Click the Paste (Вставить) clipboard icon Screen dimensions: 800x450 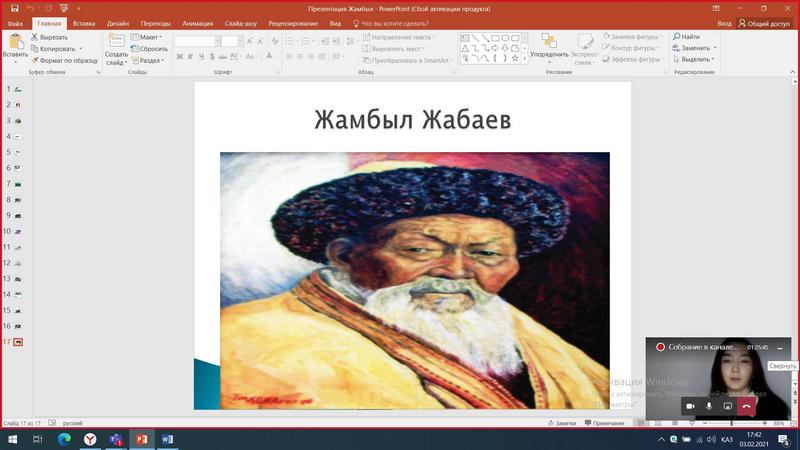[x=15, y=42]
